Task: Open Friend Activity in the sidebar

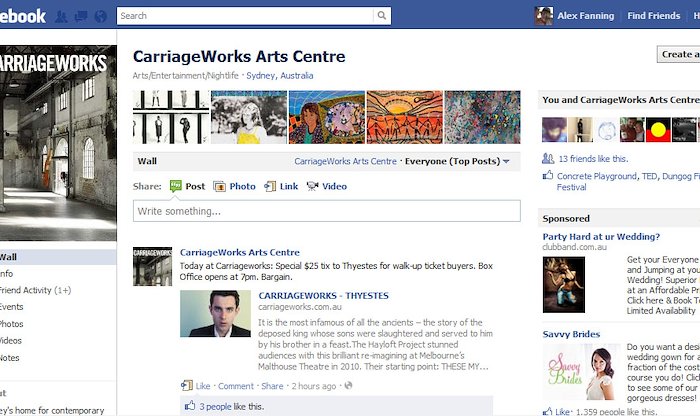Action: [x=35, y=290]
